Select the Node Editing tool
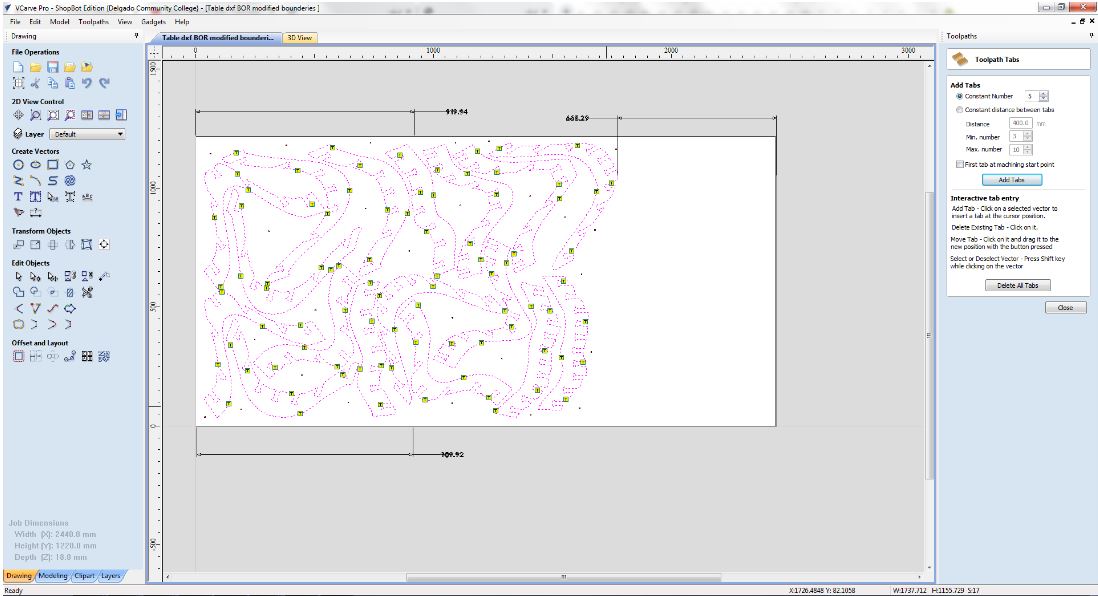 coord(35,277)
